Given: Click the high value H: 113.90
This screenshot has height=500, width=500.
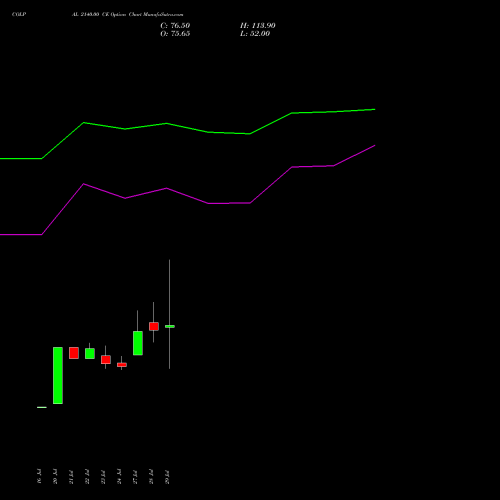Looking at the screenshot, I should point(257,26).
